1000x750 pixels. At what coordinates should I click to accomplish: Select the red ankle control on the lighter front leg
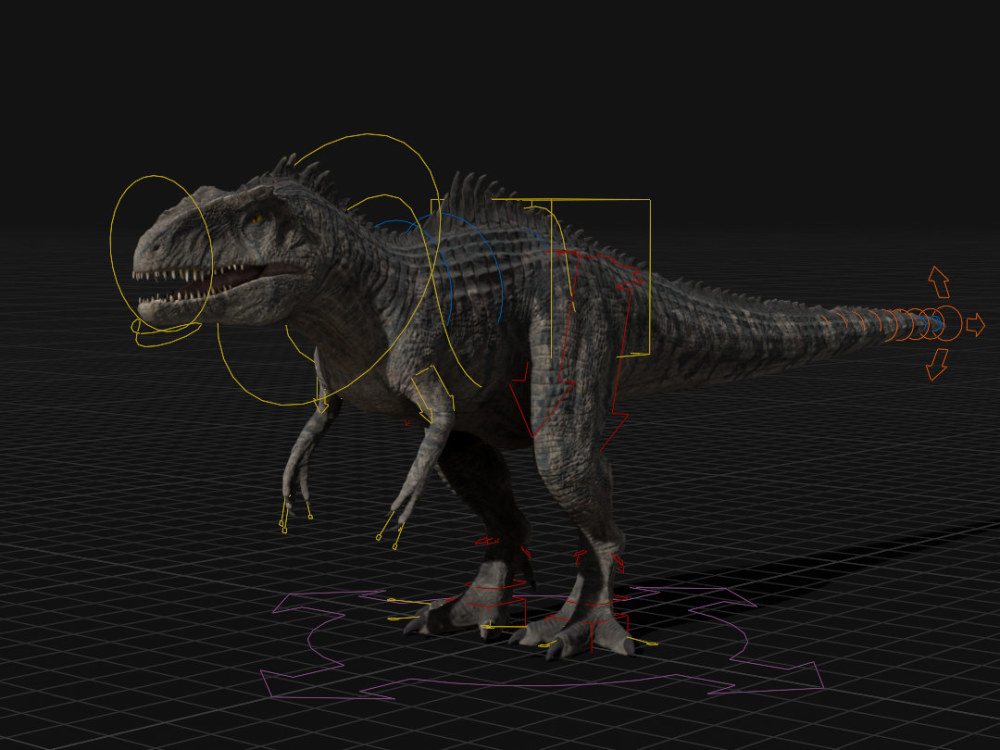coord(599,560)
